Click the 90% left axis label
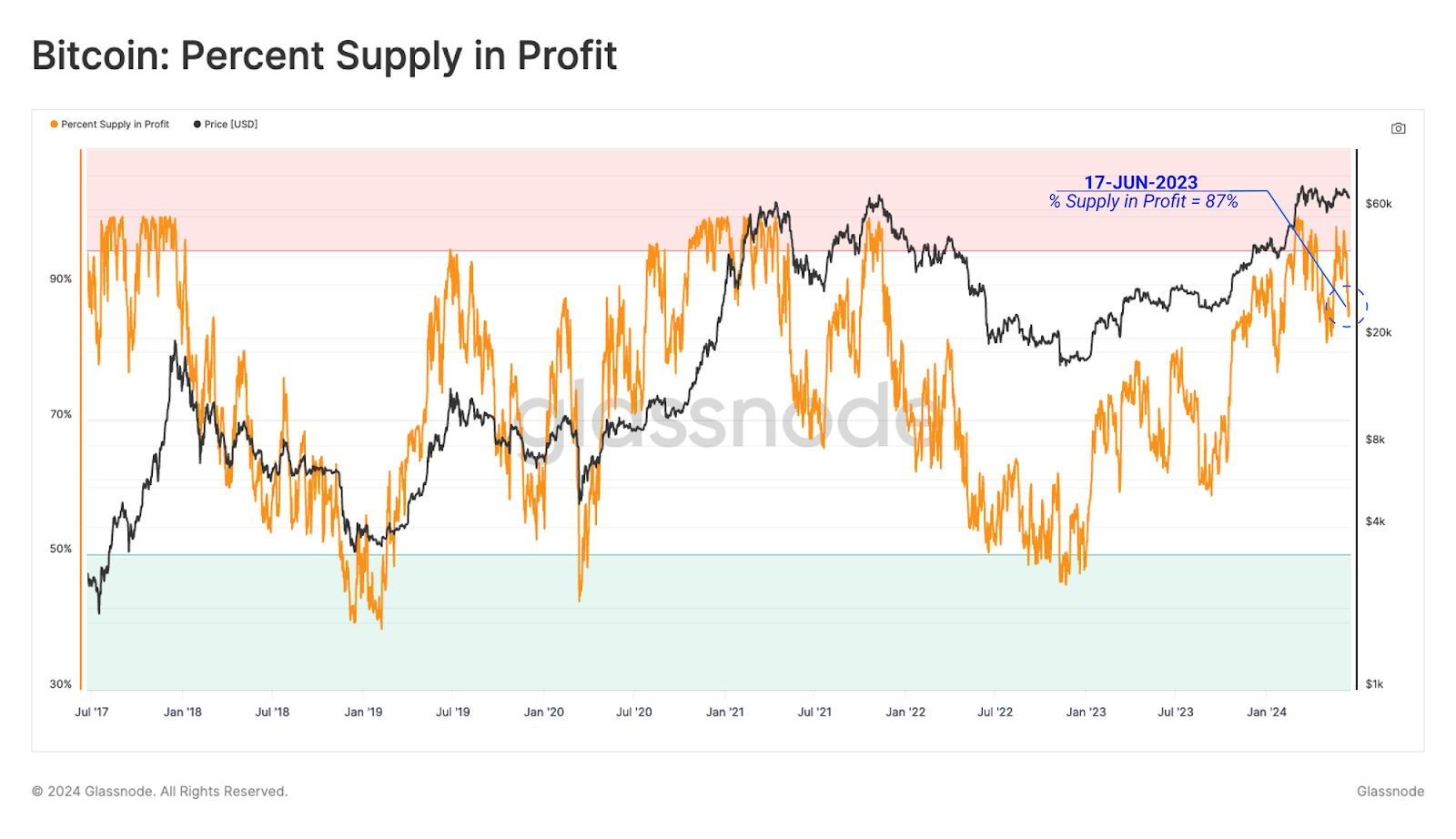The image size is (1456, 839). coord(61,279)
